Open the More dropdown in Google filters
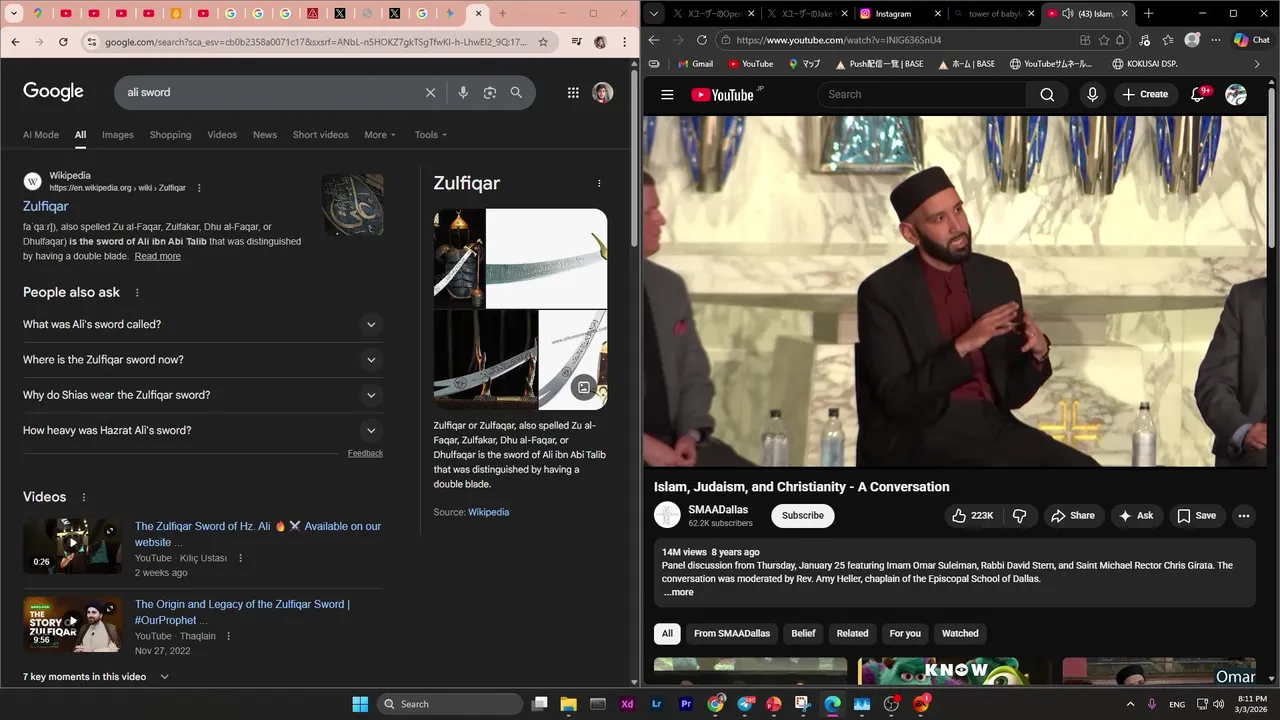Image resolution: width=1280 pixels, height=720 pixels. (x=380, y=135)
